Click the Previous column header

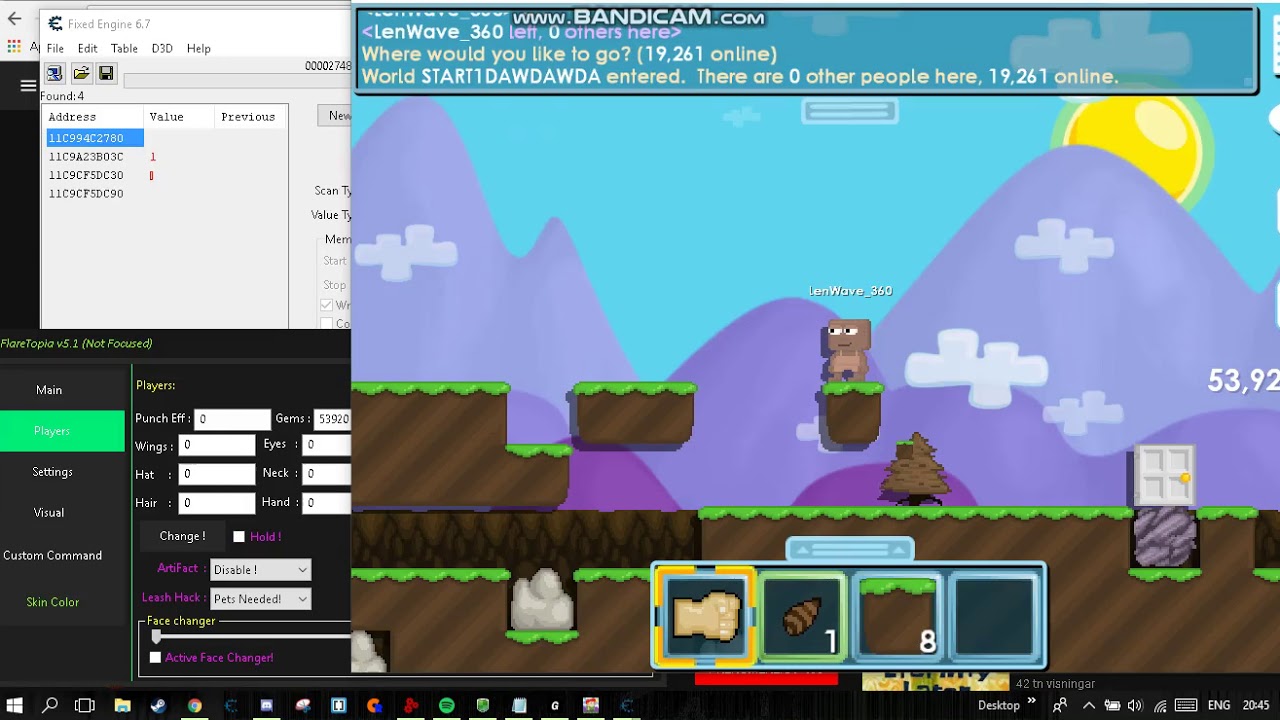tap(250, 117)
